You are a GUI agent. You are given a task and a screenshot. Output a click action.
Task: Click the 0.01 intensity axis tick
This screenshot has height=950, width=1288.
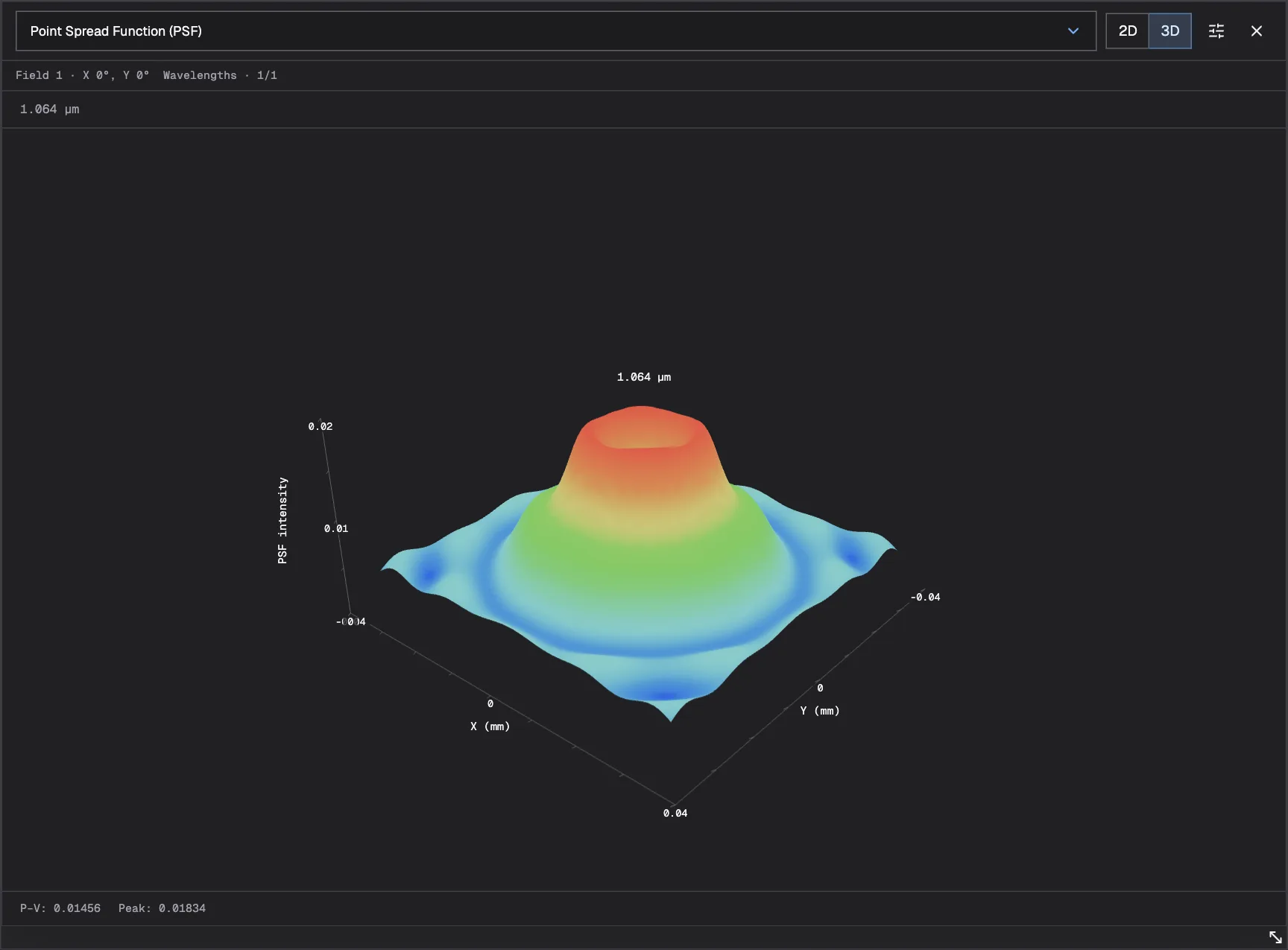[x=336, y=528]
